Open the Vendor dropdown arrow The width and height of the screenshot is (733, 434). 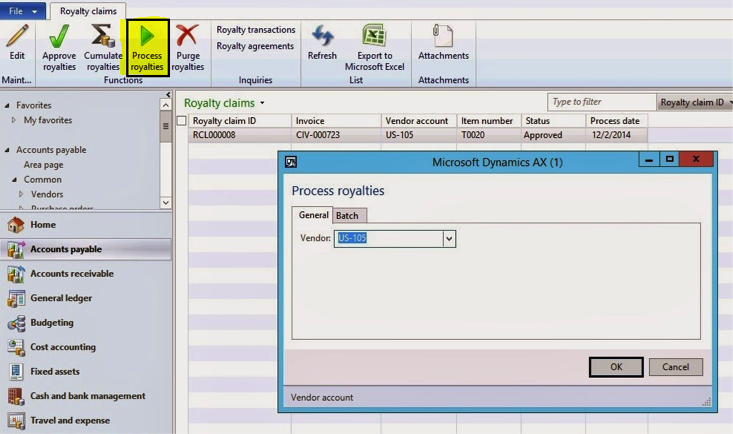tap(449, 239)
